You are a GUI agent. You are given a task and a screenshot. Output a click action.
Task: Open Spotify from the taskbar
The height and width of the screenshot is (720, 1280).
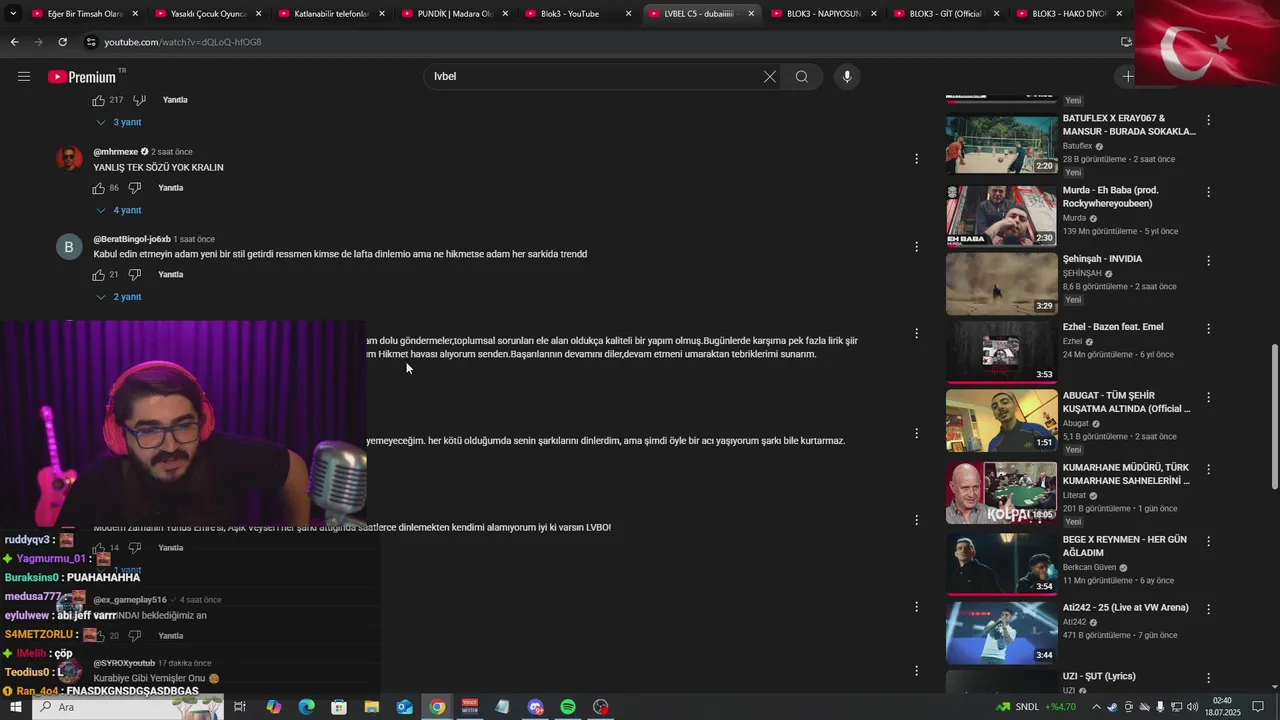[568, 707]
